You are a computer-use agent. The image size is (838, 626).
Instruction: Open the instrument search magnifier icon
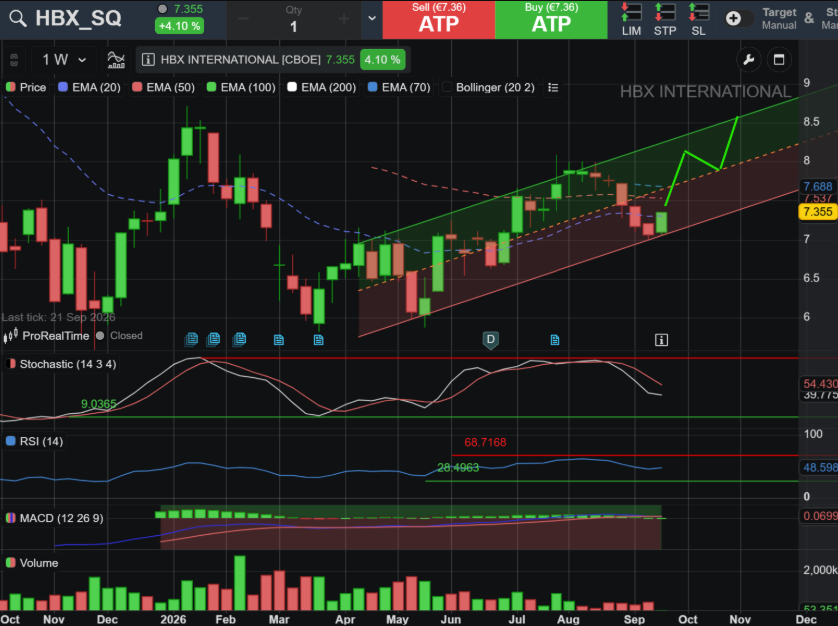point(18,19)
